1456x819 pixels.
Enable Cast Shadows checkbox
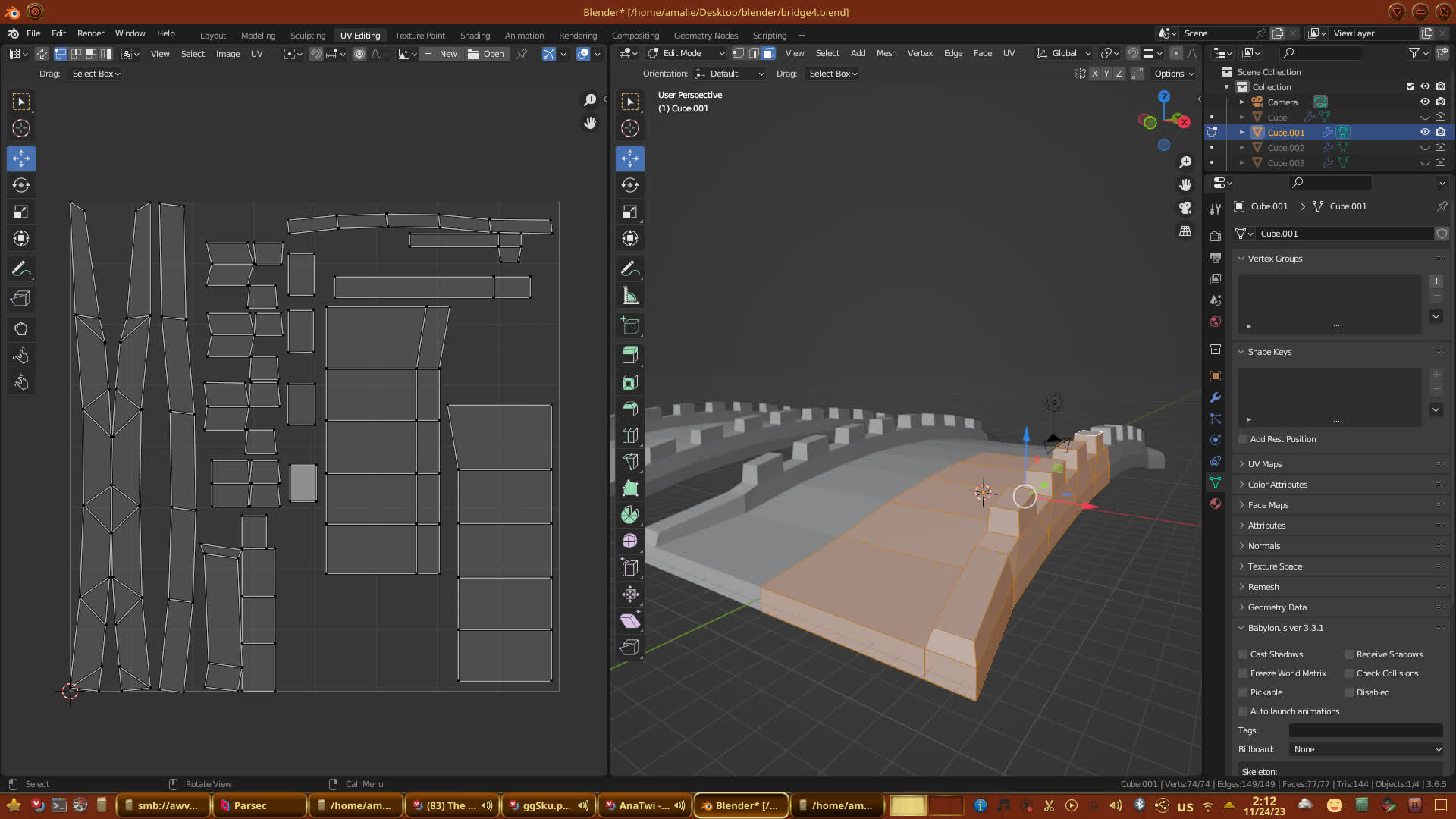pyautogui.click(x=1243, y=654)
